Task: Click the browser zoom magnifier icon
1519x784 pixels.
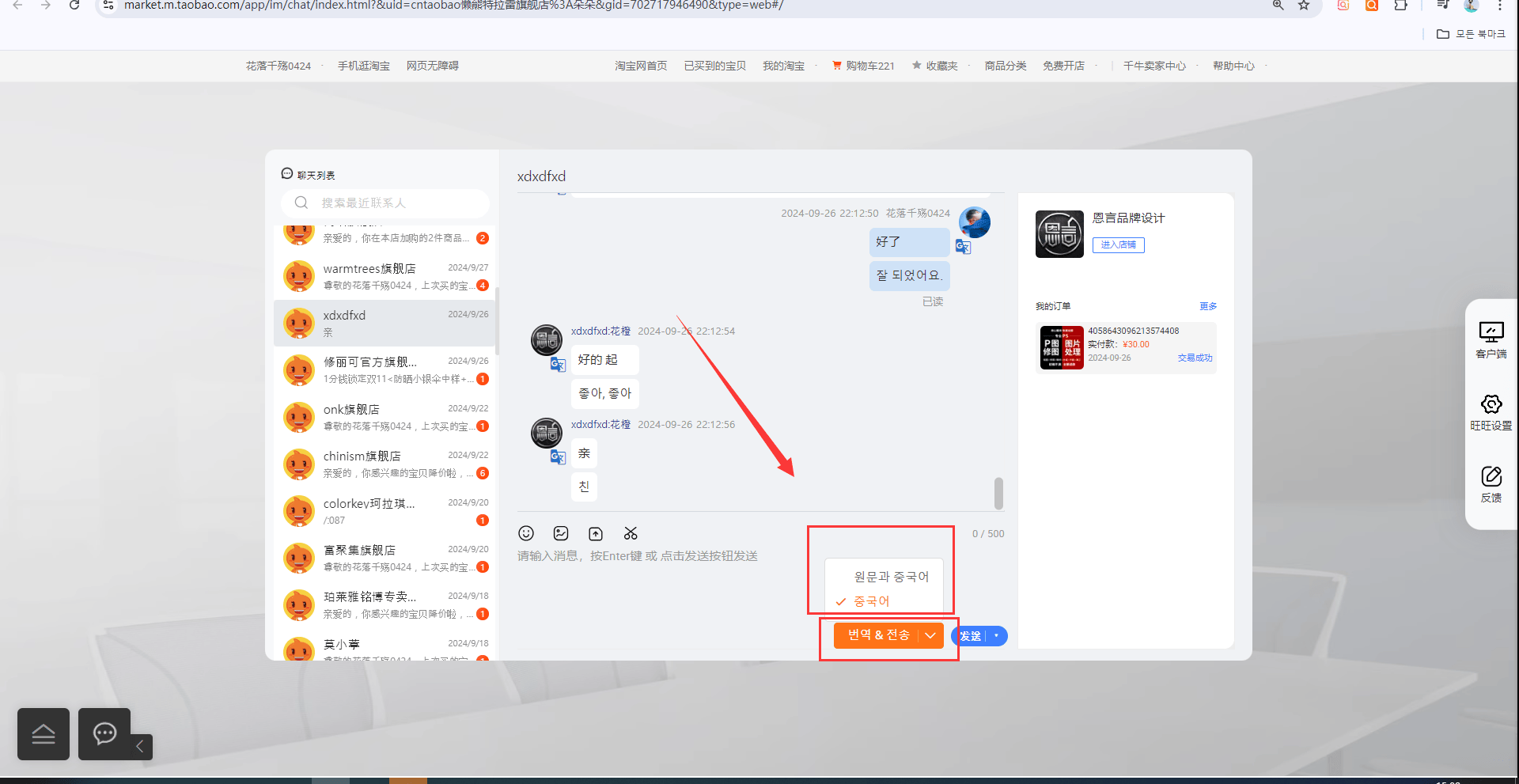Action: coord(1278,5)
